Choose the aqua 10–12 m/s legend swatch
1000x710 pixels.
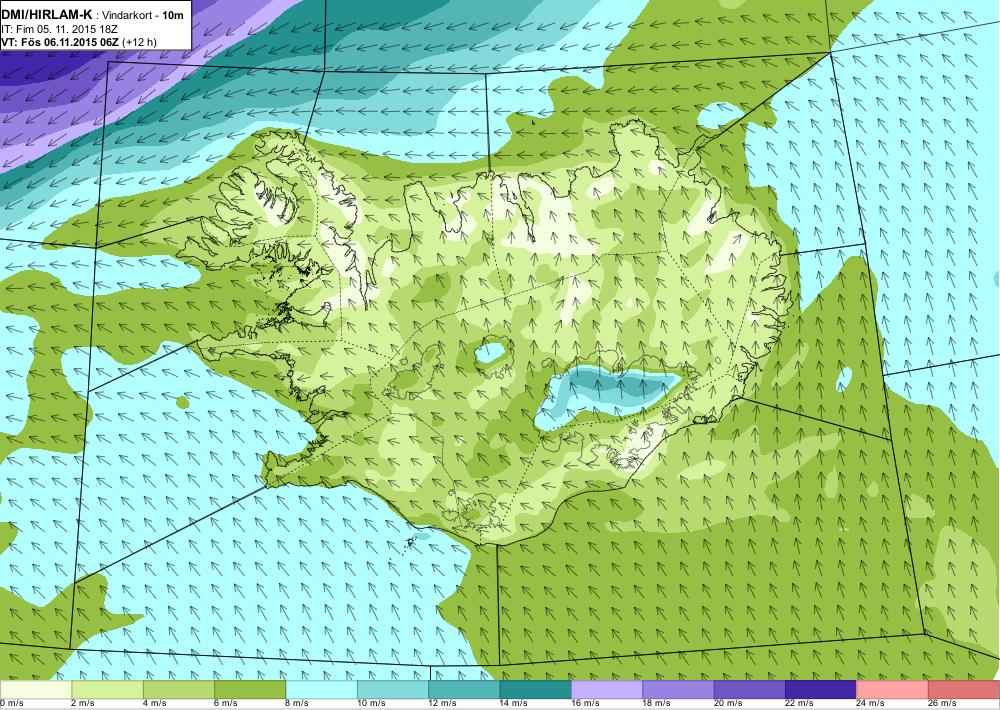393,689
